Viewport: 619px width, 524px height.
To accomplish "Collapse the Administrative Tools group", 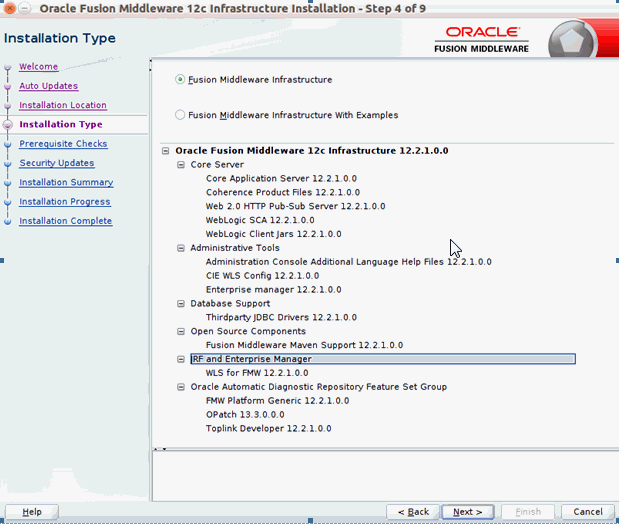I will tap(181, 248).
